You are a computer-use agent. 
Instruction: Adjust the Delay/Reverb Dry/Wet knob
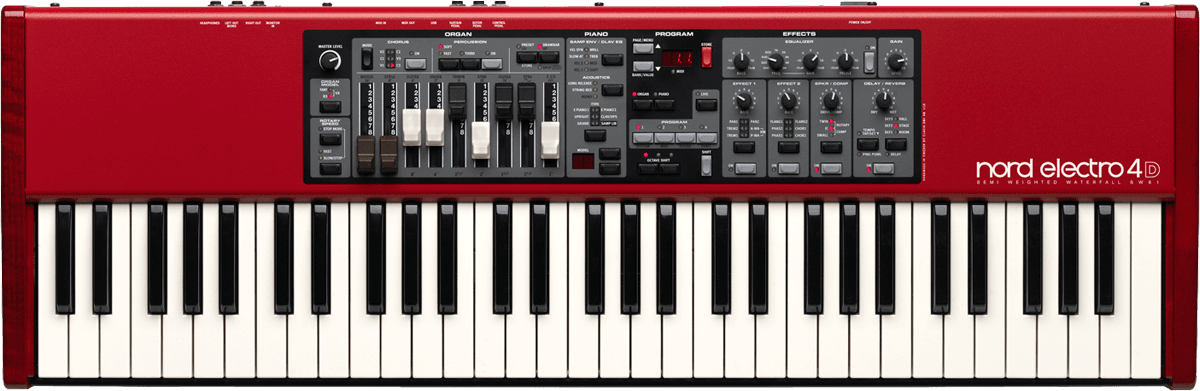(884, 101)
